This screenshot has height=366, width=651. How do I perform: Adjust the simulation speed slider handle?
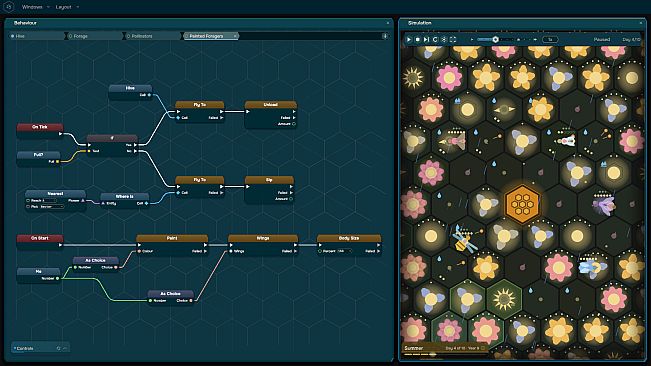[495, 39]
